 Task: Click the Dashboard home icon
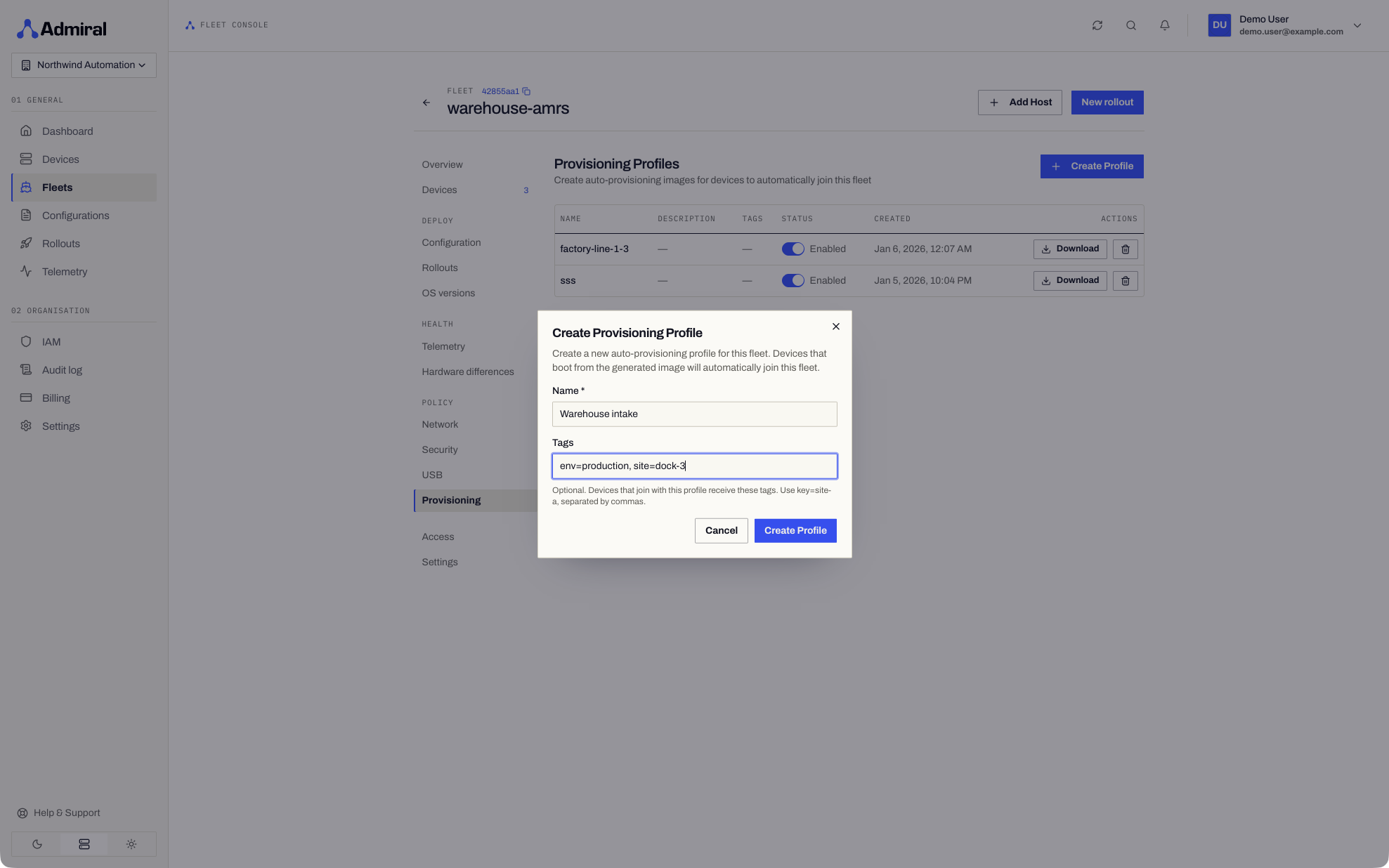26,131
